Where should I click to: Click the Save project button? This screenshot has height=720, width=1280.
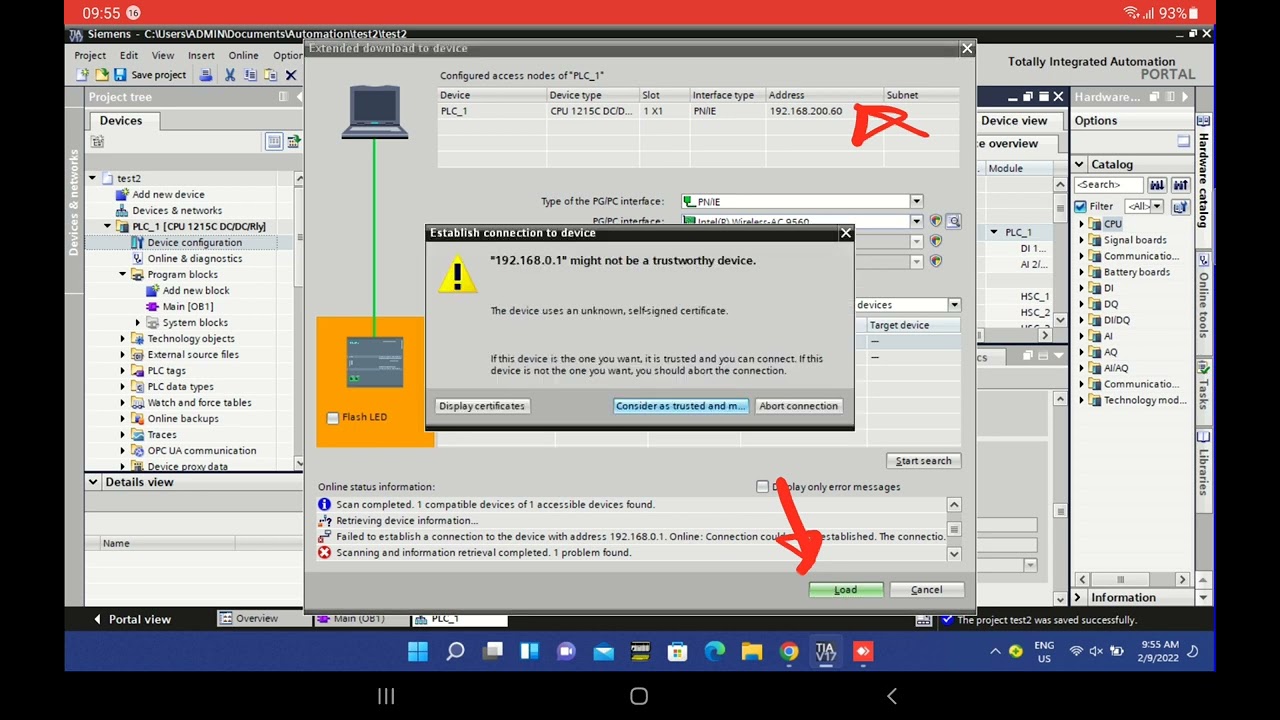150,75
